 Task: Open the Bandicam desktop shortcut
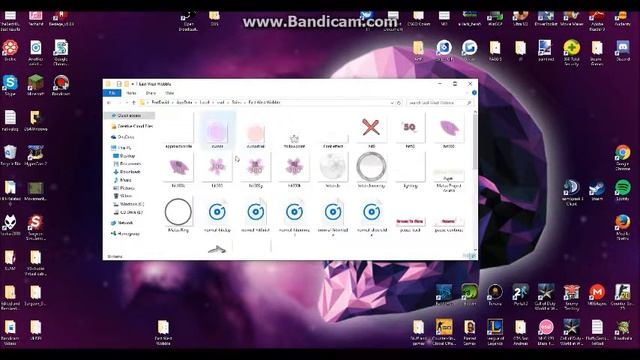click(x=61, y=85)
